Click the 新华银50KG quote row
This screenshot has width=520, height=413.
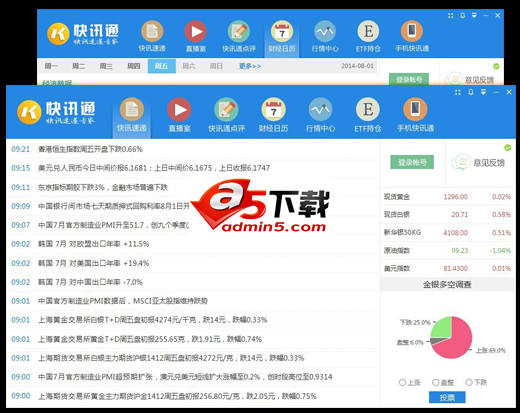[447, 232]
